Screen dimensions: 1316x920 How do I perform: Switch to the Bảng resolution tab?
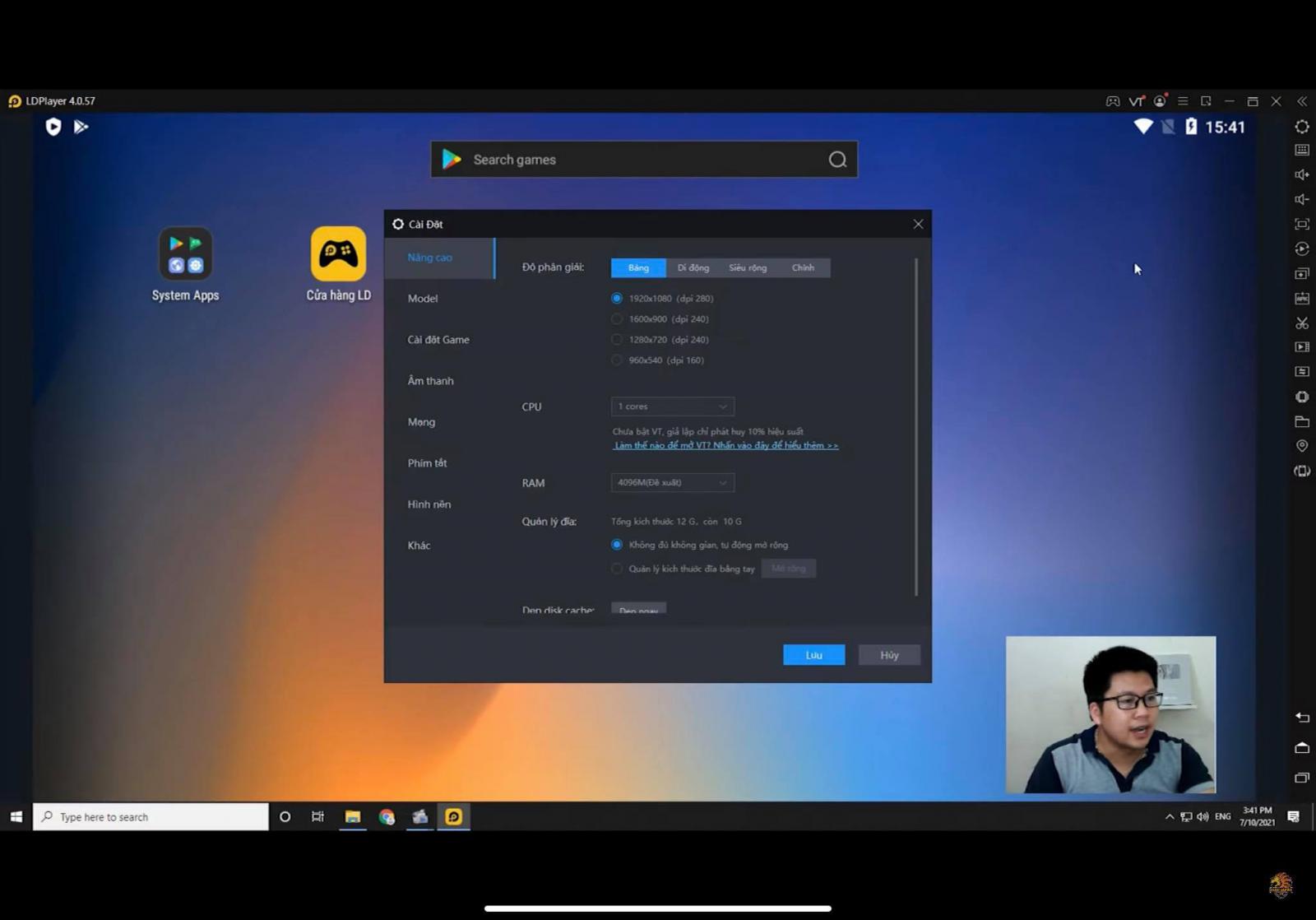coord(638,267)
